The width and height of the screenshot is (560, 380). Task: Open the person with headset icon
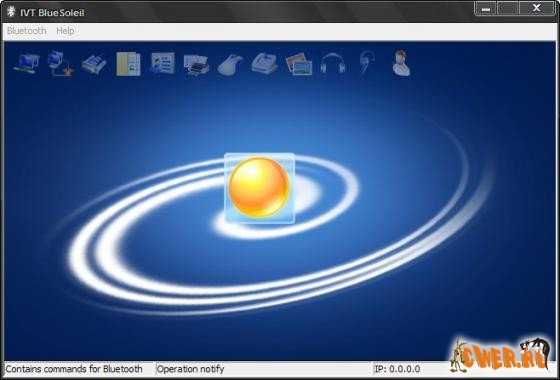pyautogui.click(x=401, y=63)
